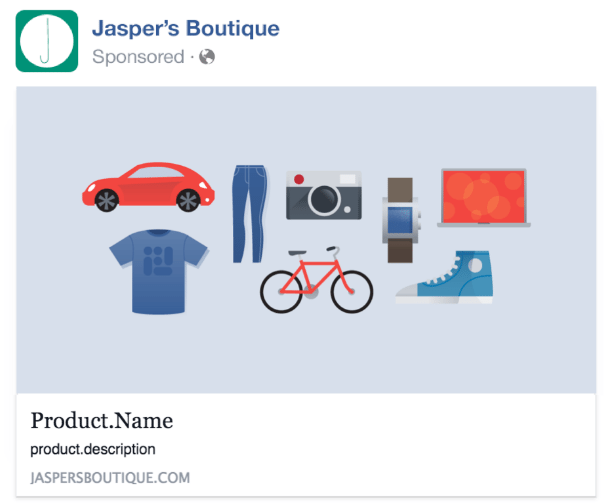Screen dimensions: 604x504
Task: Select the blue t-shirt product image
Action: pyautogui.click(x=159, y=272)
